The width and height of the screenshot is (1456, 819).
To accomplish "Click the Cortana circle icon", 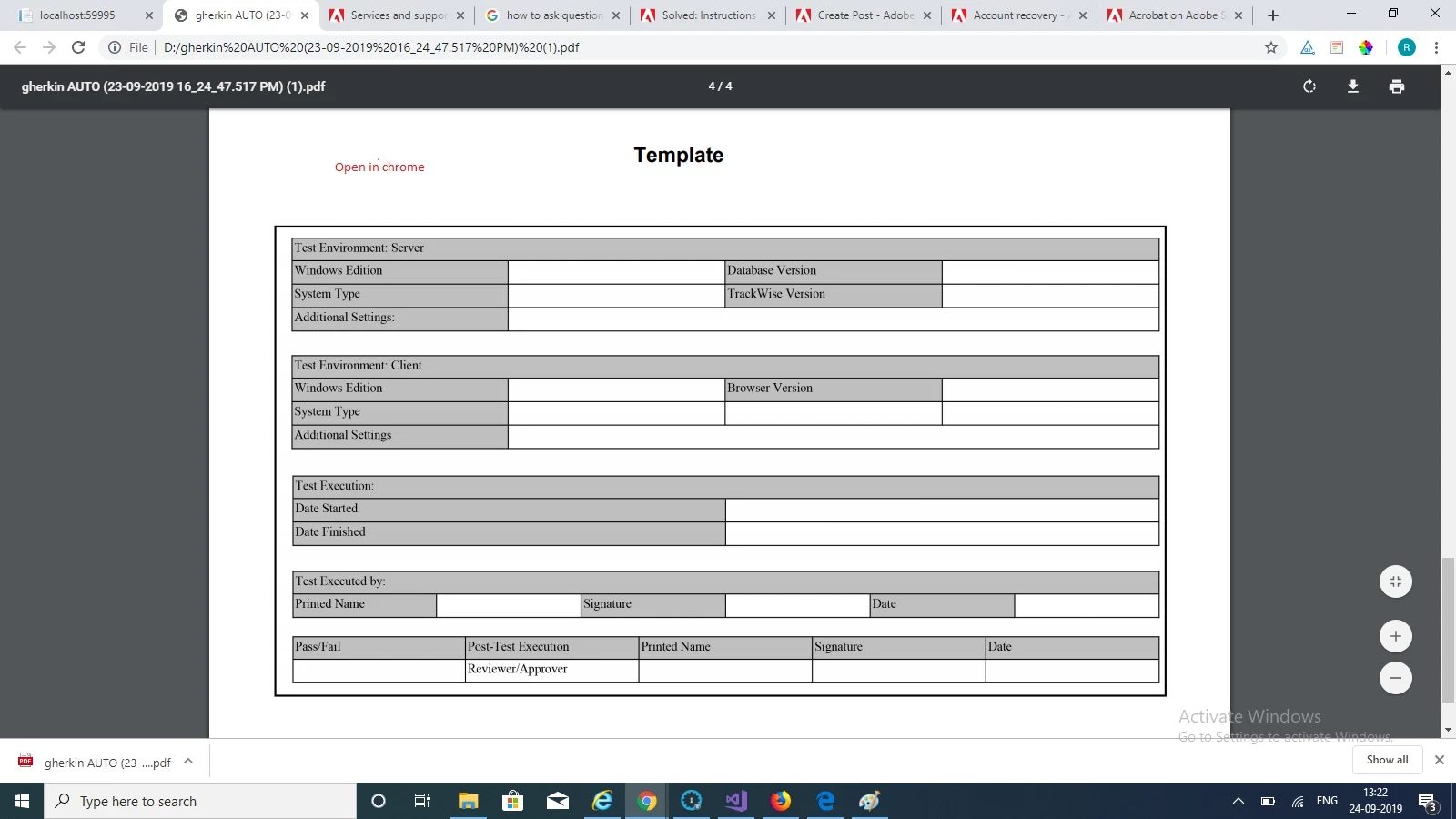I will 379,801.
